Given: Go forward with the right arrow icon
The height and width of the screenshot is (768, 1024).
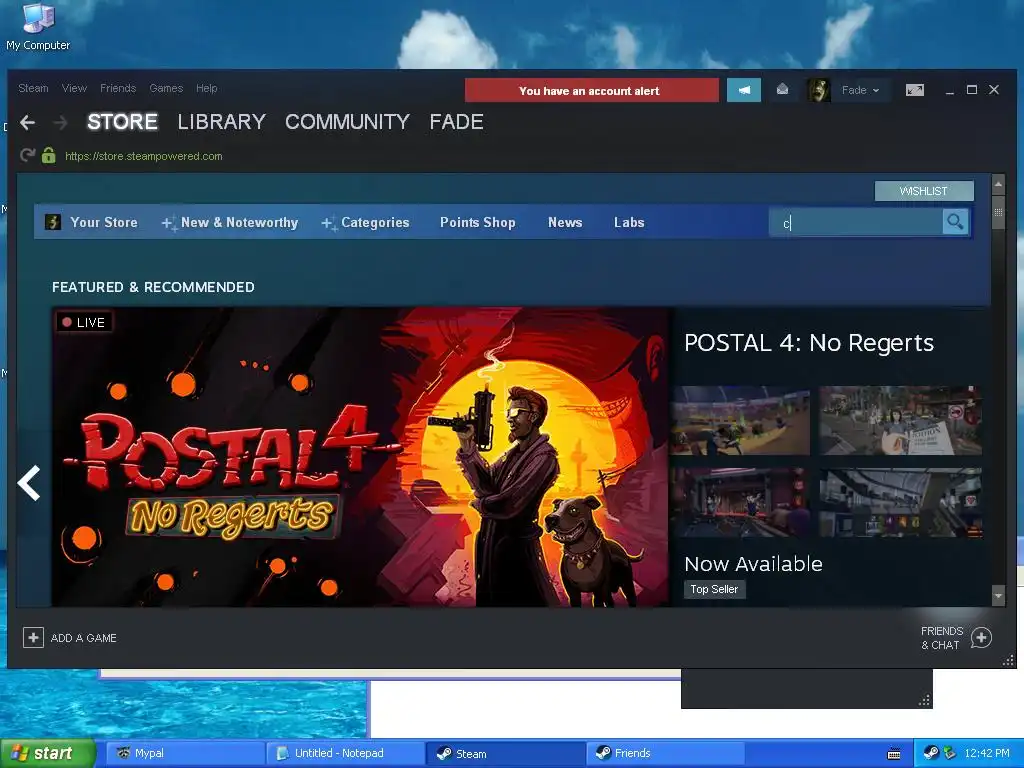Looking at the screenshot, I should (x=60, y=122).
